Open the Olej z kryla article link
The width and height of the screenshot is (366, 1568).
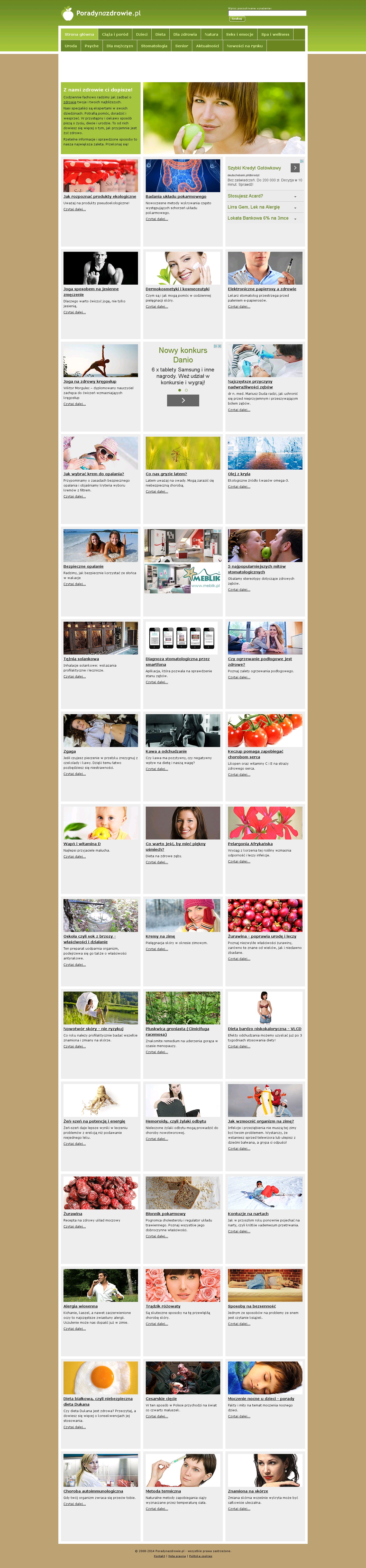pyautogui.click(x=239, y=474)
